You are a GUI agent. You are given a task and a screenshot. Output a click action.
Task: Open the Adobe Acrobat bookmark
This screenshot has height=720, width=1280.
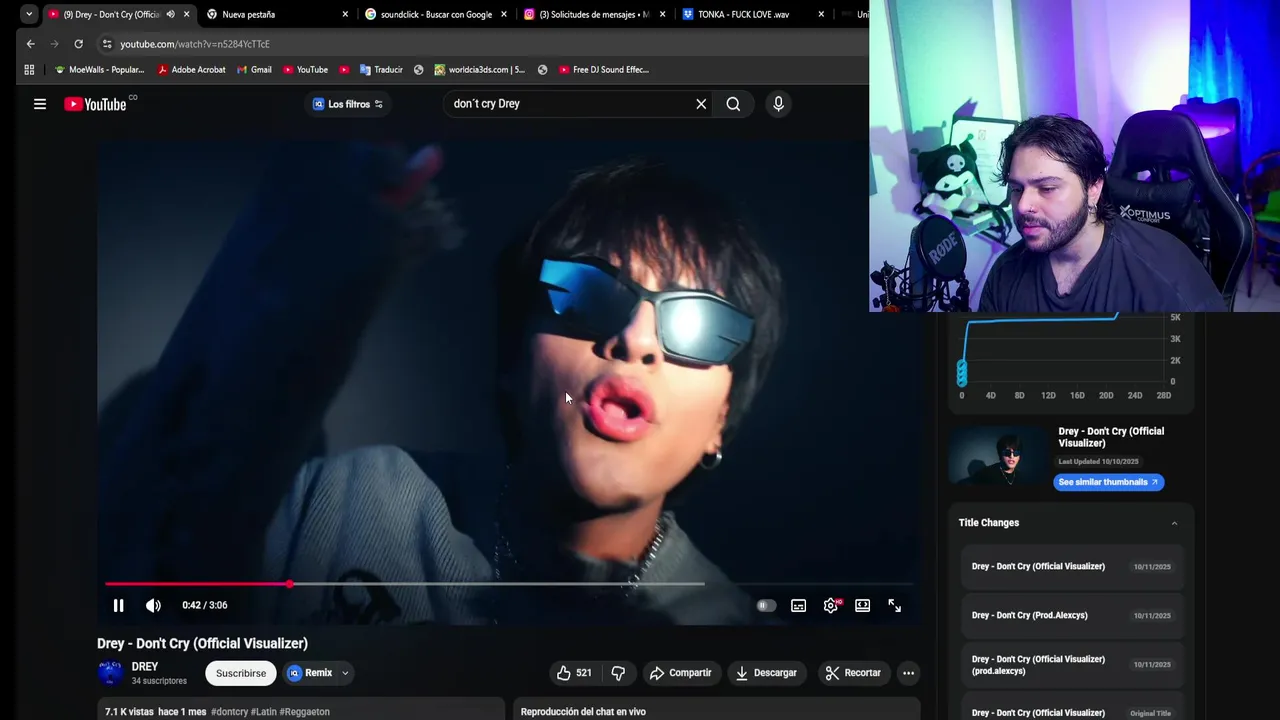tap(191, 70)
